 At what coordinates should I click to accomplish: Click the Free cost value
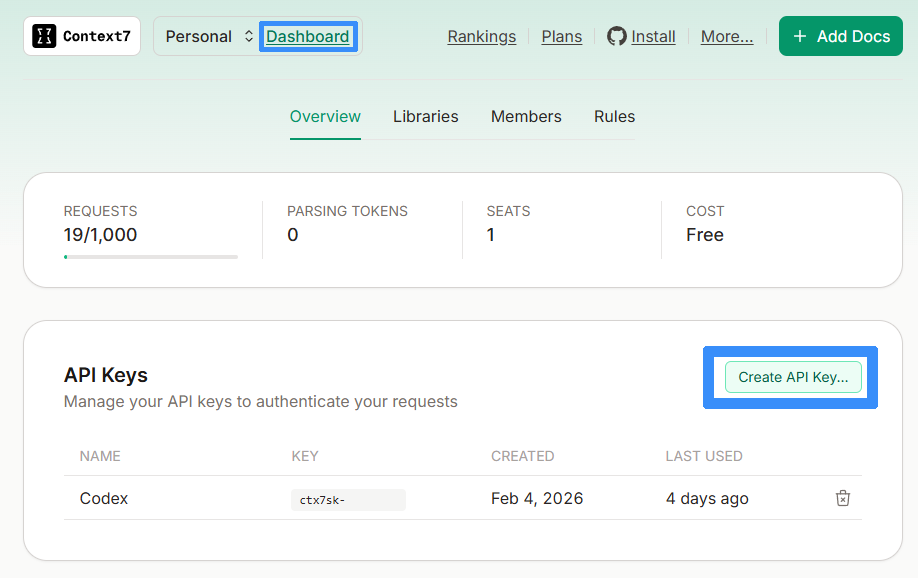point(704,235)
